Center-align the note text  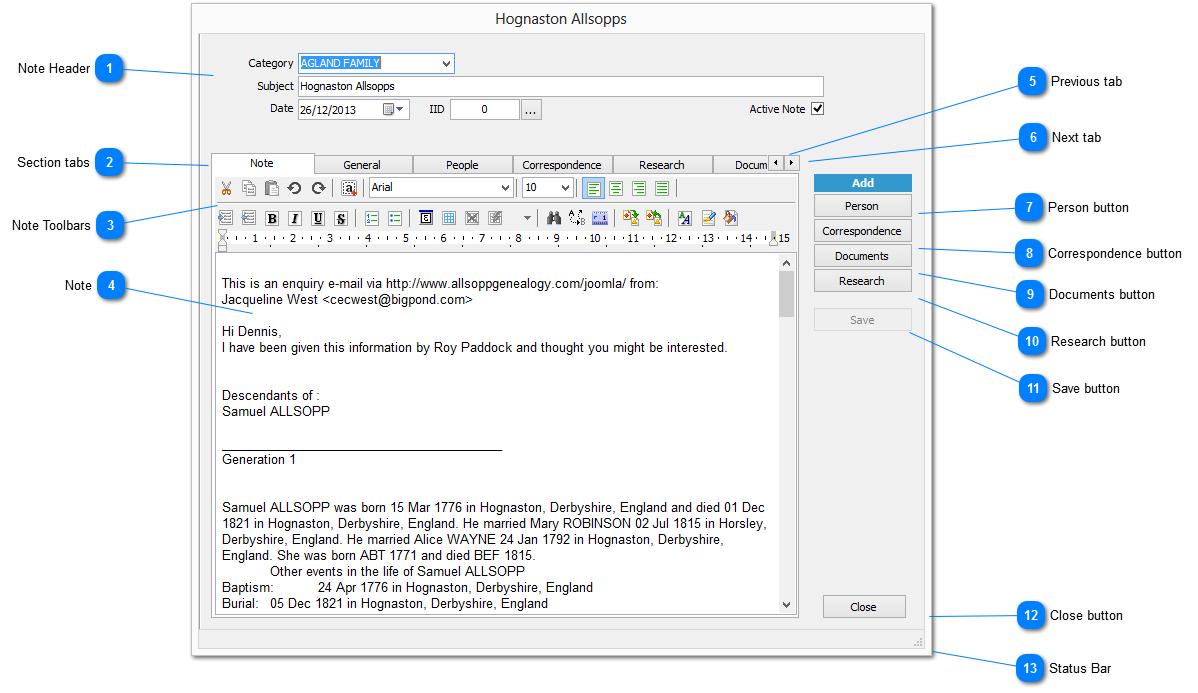616,188
